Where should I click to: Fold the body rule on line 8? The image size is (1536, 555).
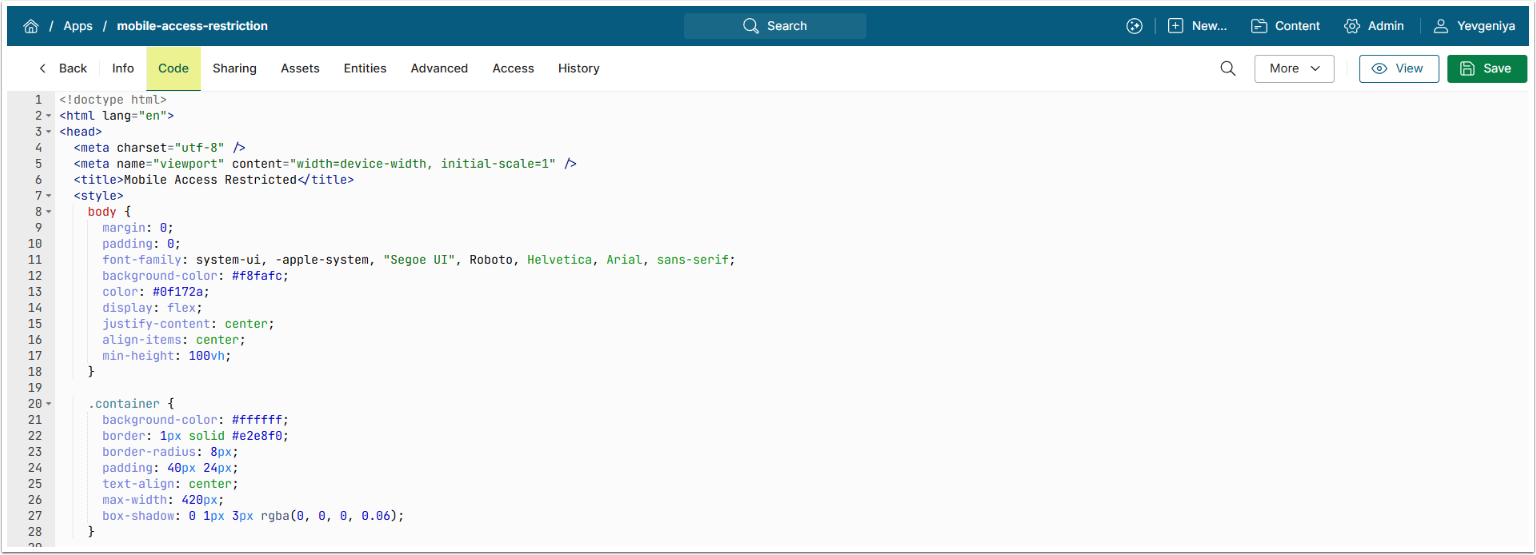(48, 212)
